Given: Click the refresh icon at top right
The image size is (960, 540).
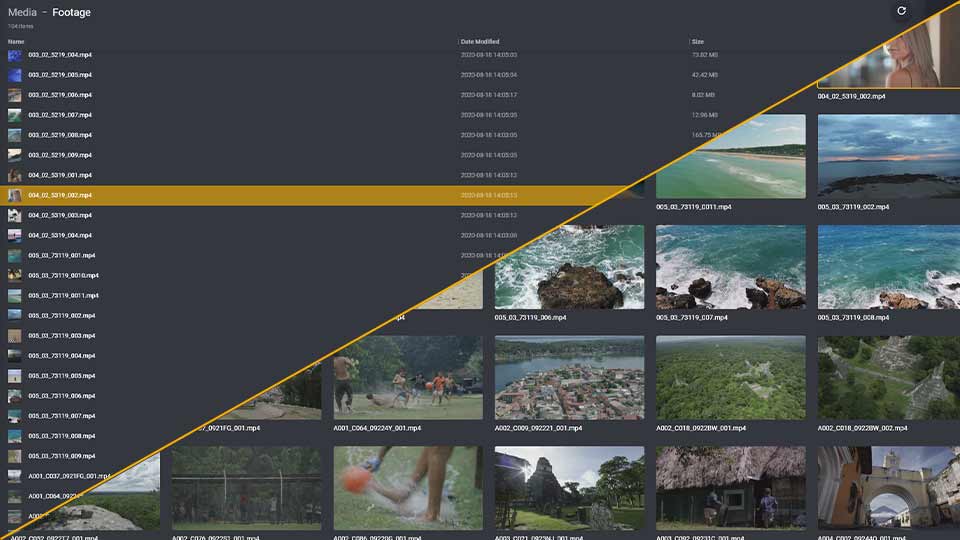Looking at the screenshot, I should 901,11.
